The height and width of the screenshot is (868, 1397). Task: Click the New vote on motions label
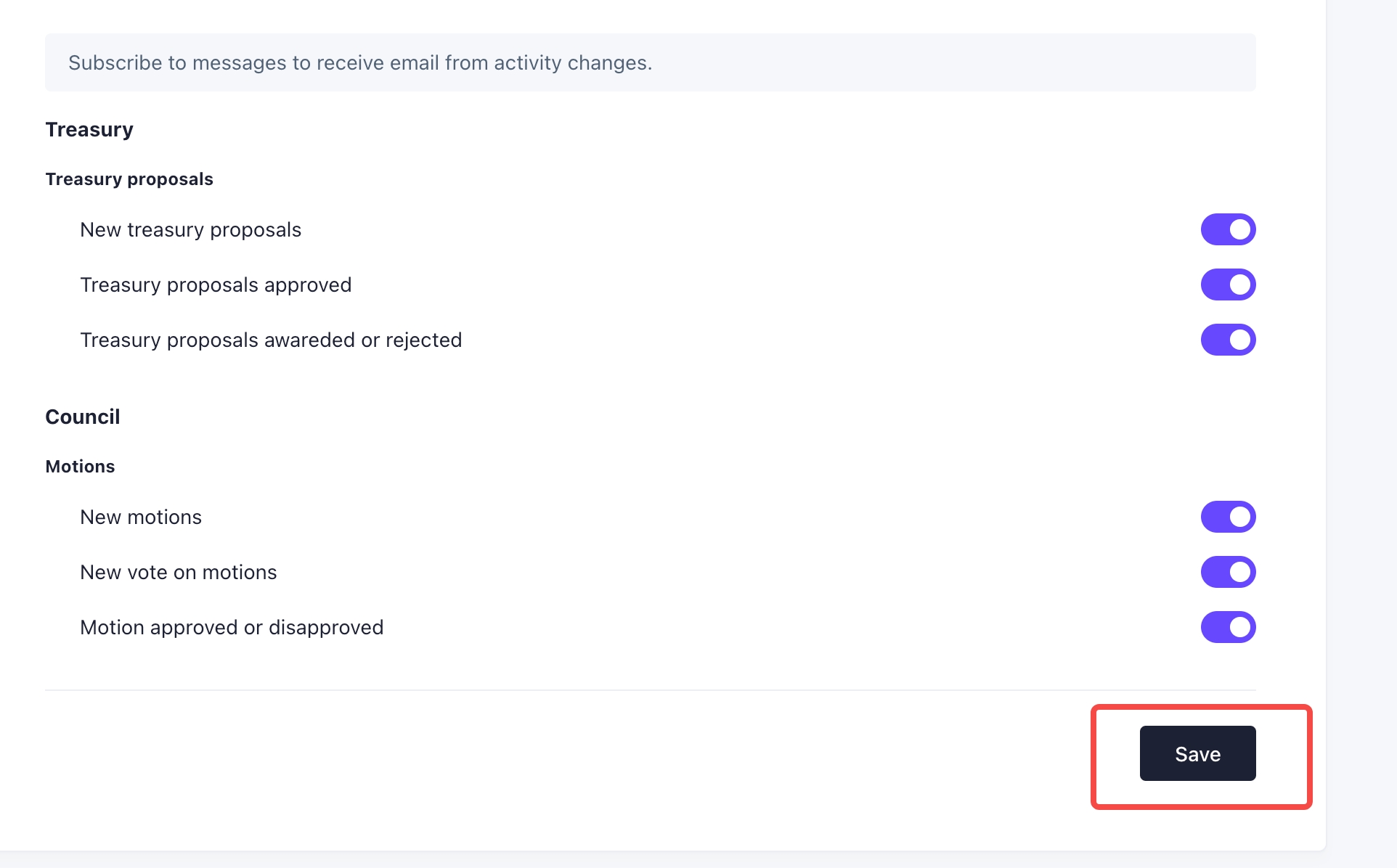tap(178, 572)
